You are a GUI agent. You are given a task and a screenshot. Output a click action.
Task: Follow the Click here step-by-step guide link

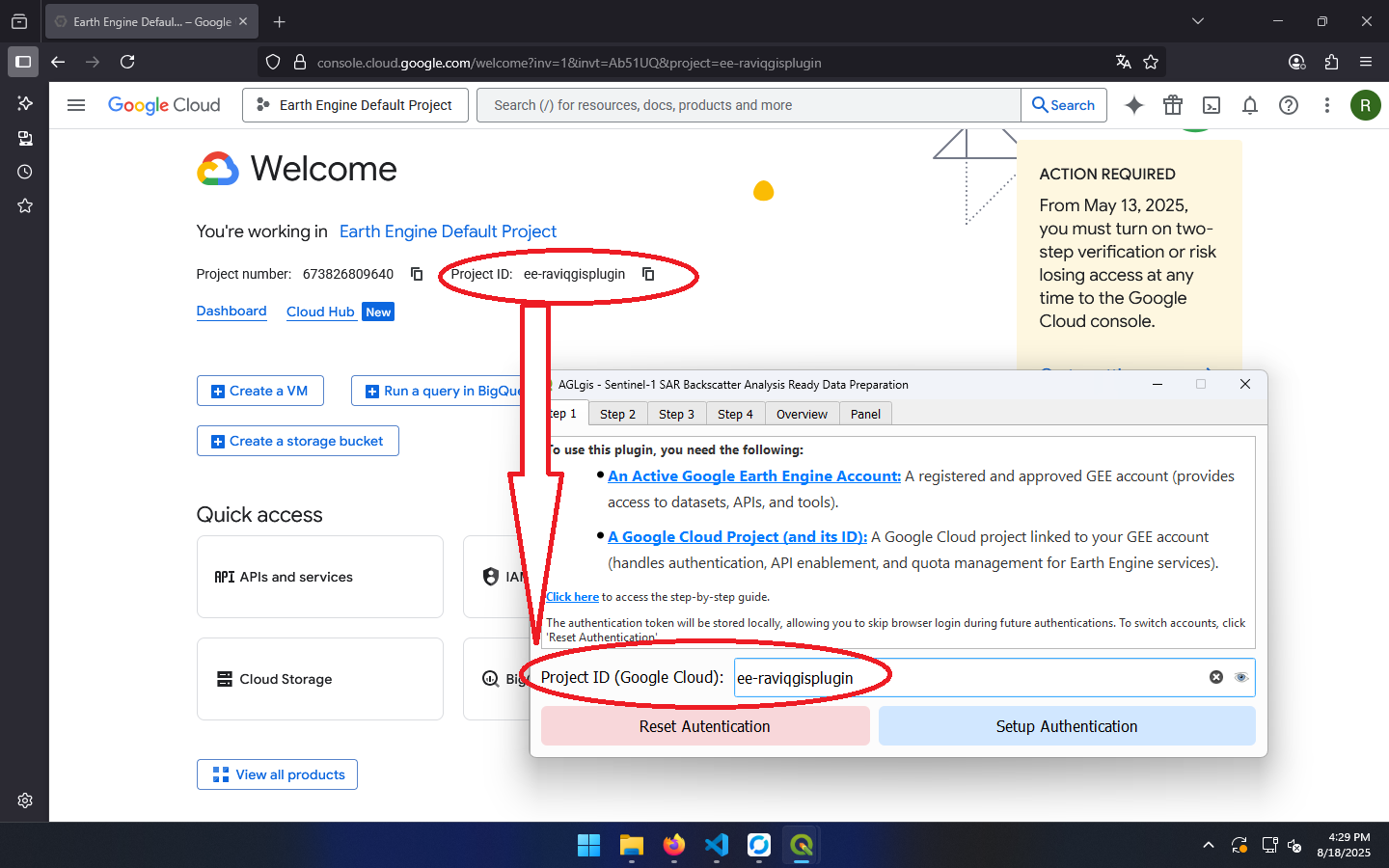572,597
